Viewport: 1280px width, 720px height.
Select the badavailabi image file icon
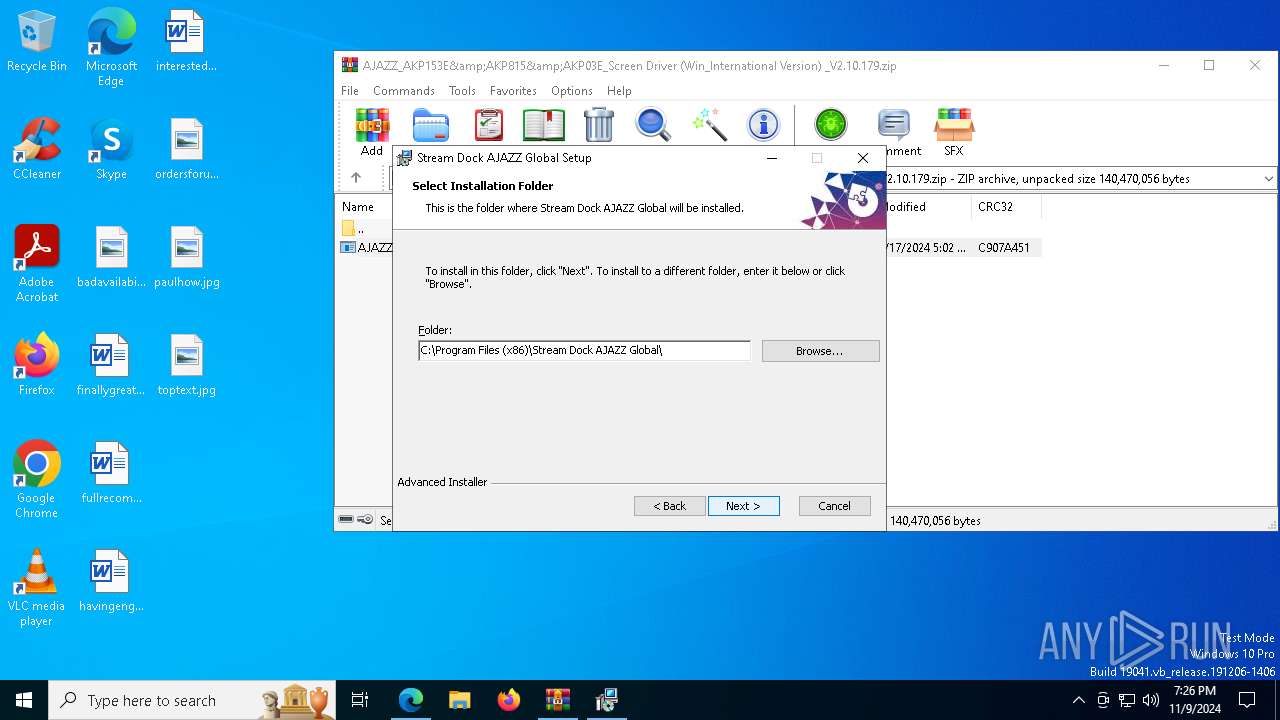[111, 257]
